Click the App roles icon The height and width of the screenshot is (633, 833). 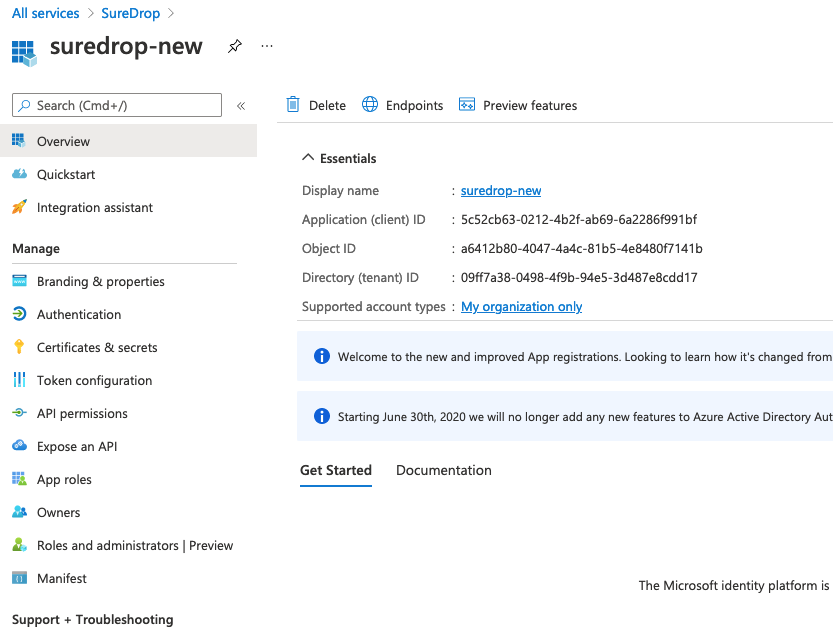coord(19,478)
